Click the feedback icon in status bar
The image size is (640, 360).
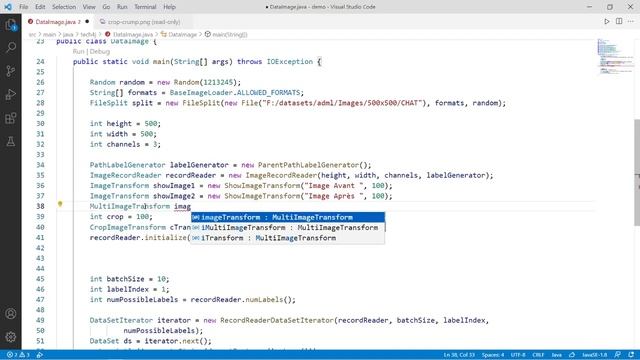click(x=618, y=355)
